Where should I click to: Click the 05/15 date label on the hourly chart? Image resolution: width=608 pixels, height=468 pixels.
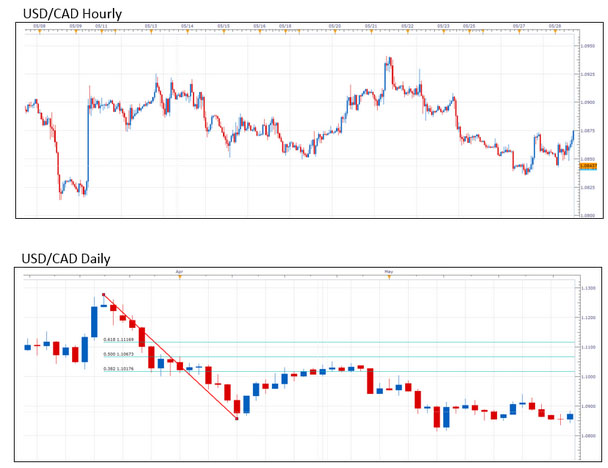tap(223, 26)
